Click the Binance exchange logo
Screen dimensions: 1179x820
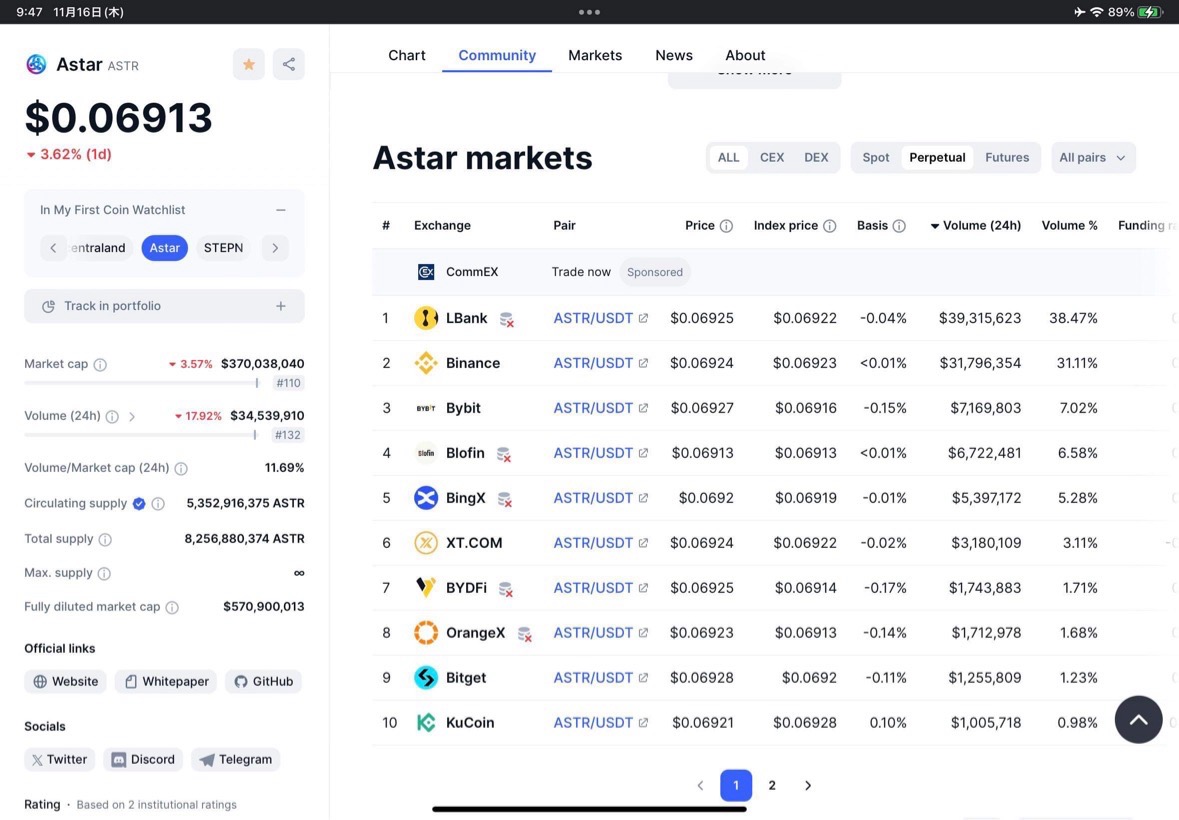click(426, 363)
